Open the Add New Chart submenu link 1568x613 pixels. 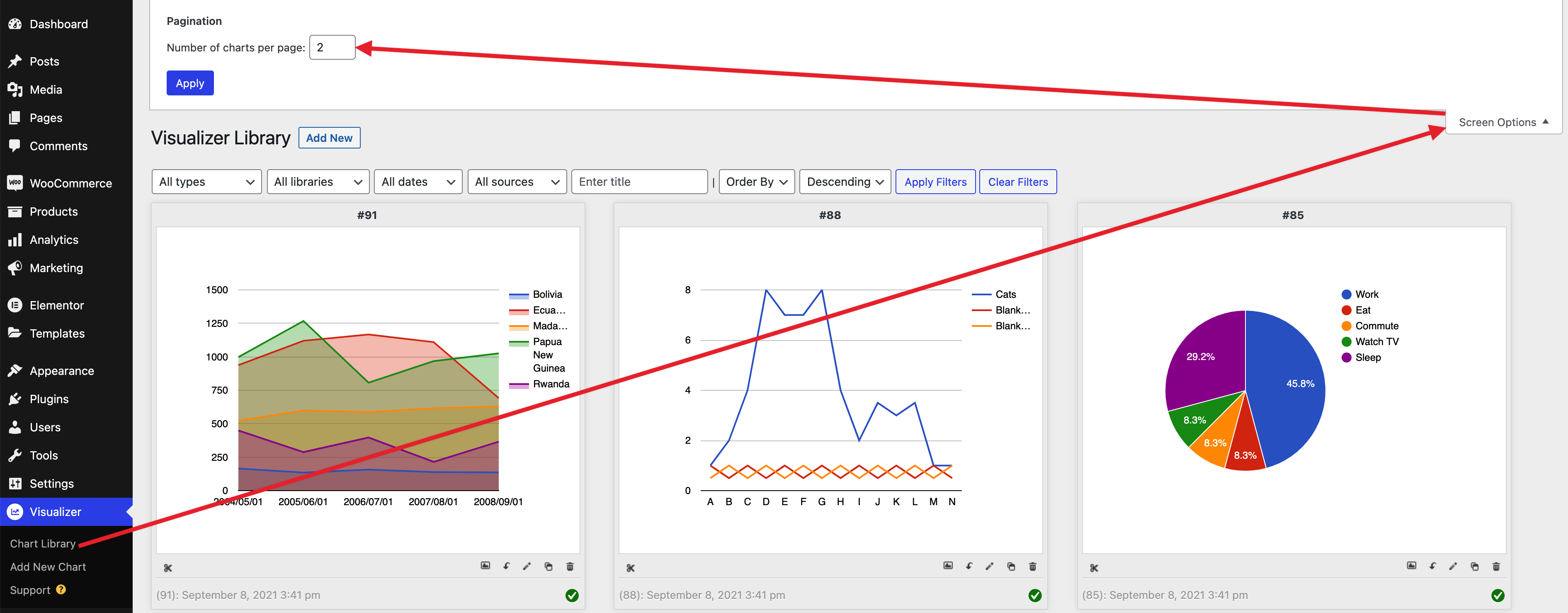(48, 567)
